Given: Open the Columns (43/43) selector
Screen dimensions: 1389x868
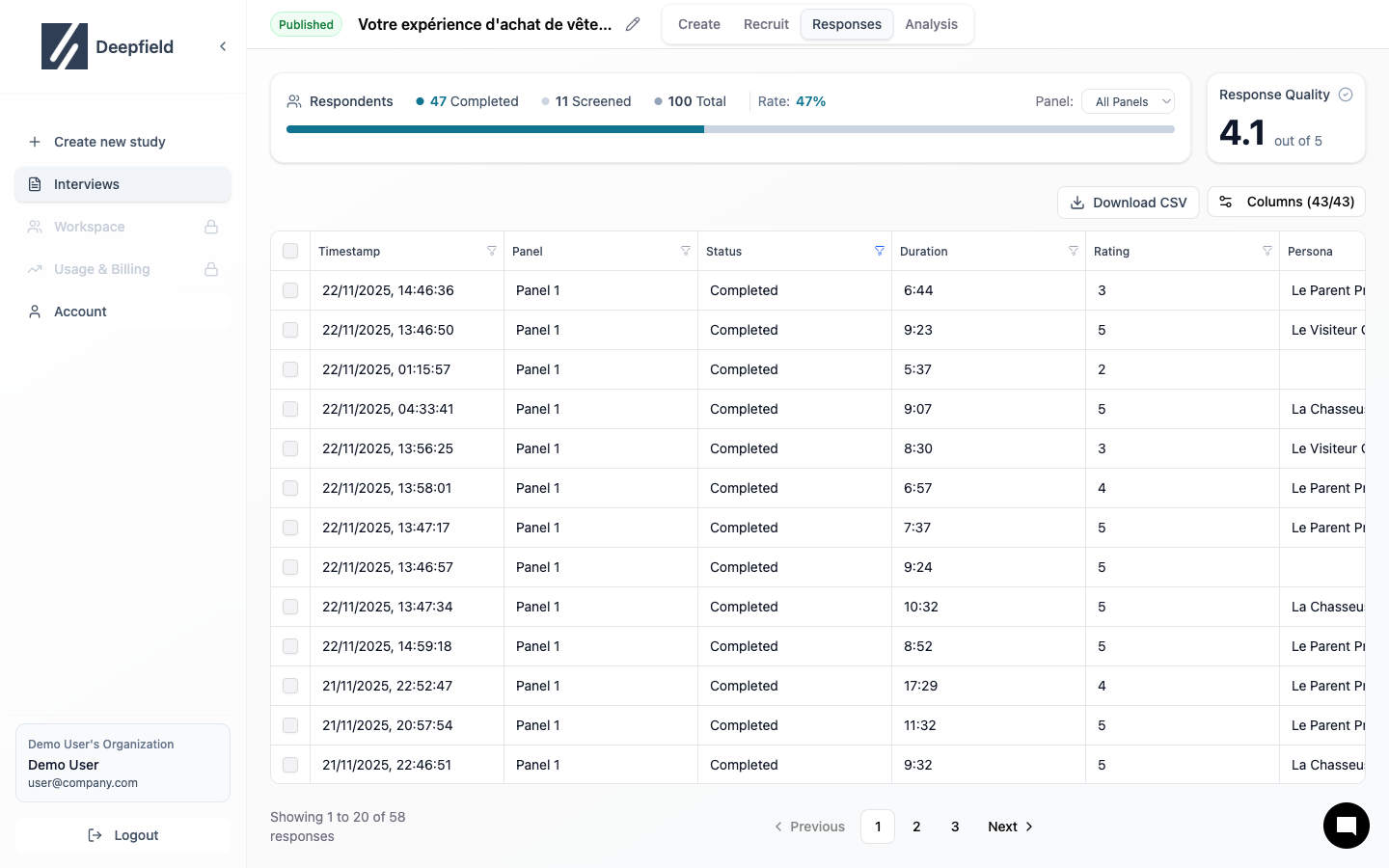Looking at the screenshot, I should coord(1286,202).
